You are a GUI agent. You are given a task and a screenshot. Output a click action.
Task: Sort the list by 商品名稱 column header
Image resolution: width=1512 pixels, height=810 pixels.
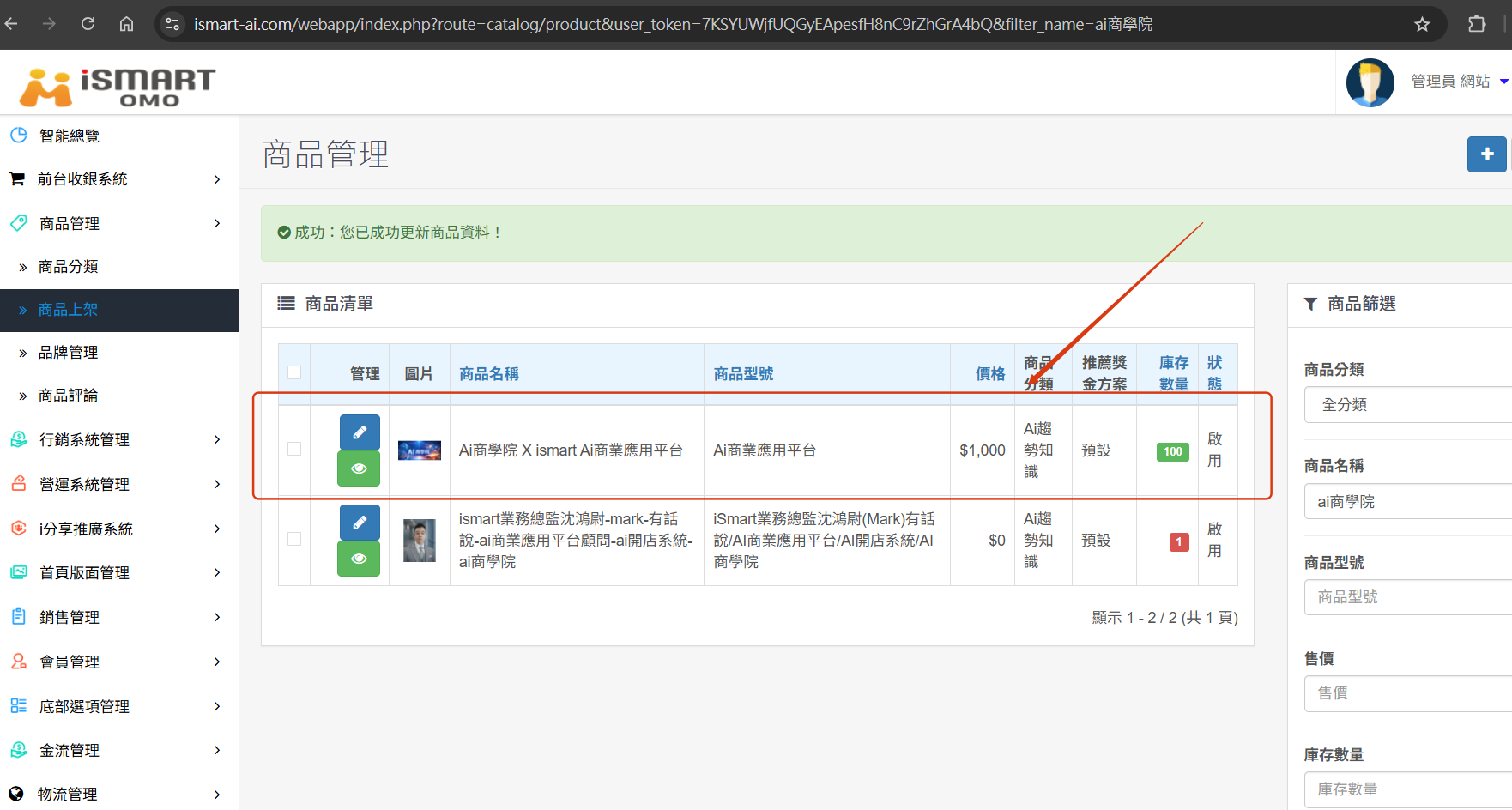489,374
